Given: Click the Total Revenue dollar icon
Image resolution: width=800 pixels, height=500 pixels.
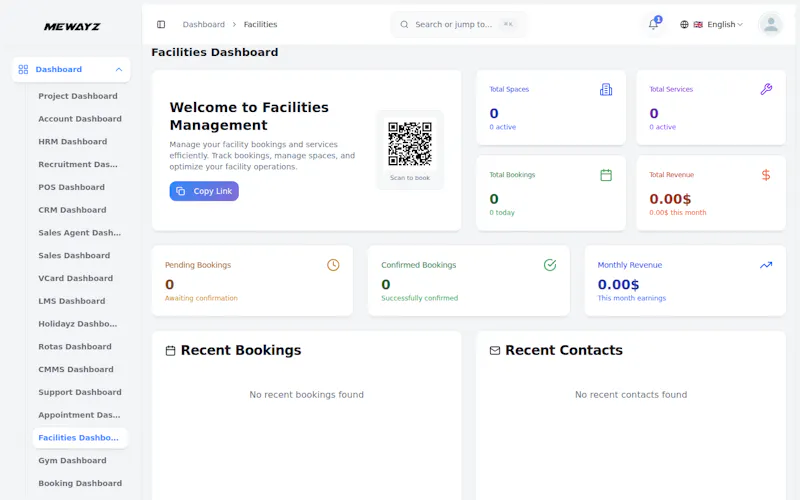Looking at the screenshot, I should (x=766, y=175).
